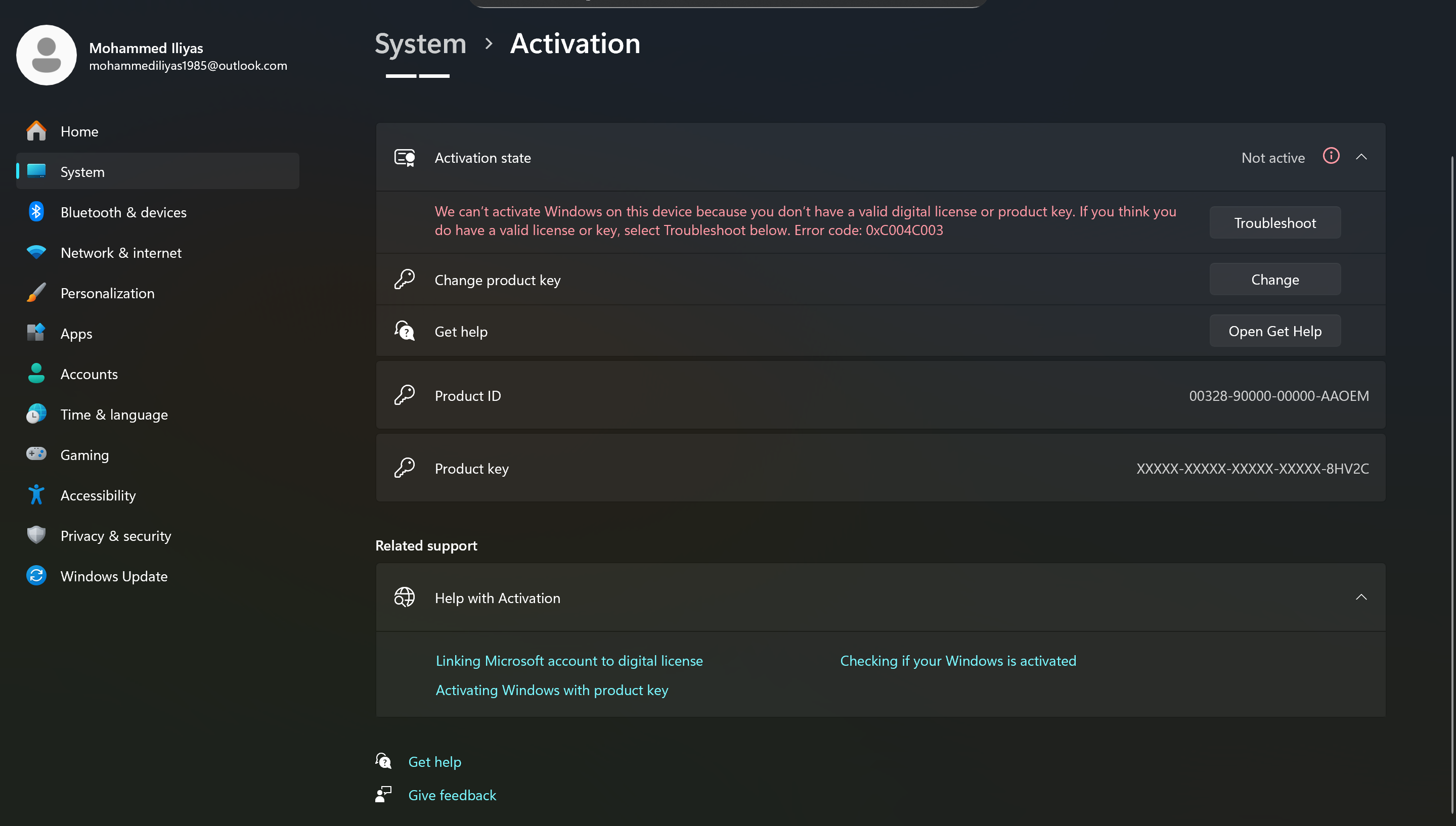This screenshot has width=1456, height=826.
Task: Open the Gaming controller icon
Action: pos(36,454)
